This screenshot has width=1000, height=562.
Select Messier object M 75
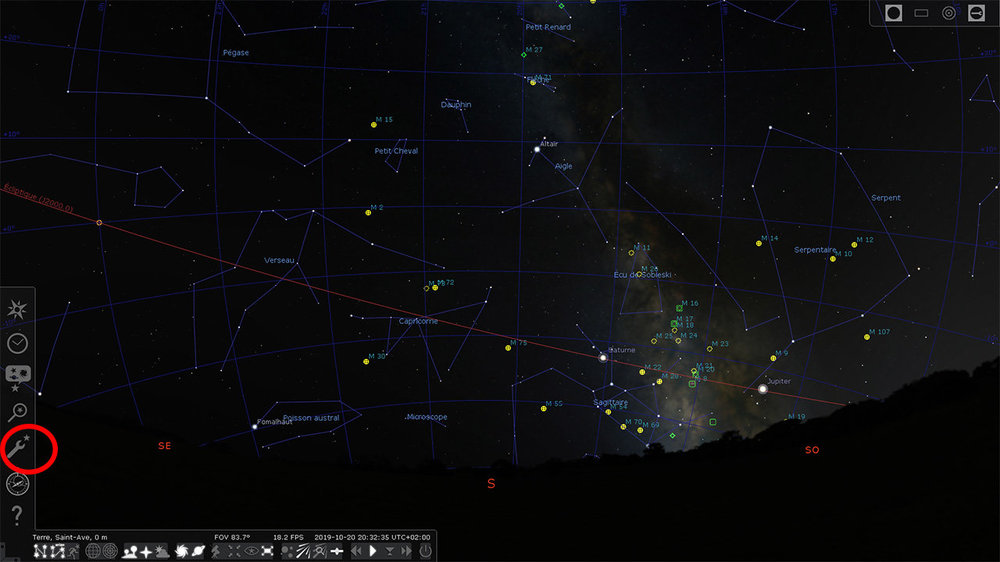click(x=508, y=348)
